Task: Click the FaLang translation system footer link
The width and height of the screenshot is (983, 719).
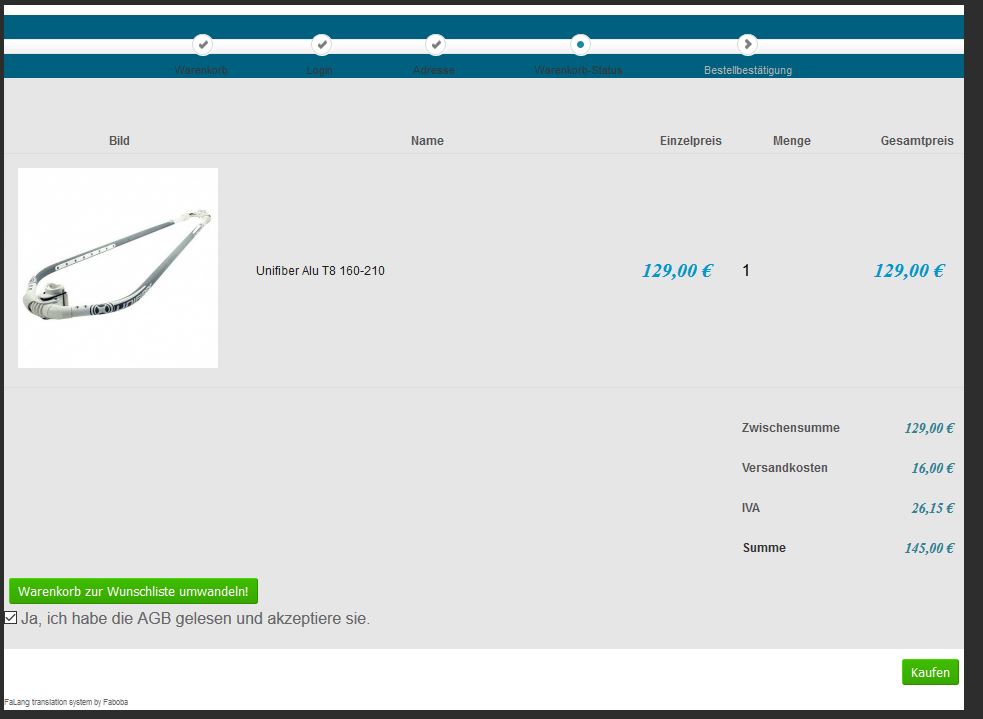Action: pyautogui.click(x=66, y=702)
